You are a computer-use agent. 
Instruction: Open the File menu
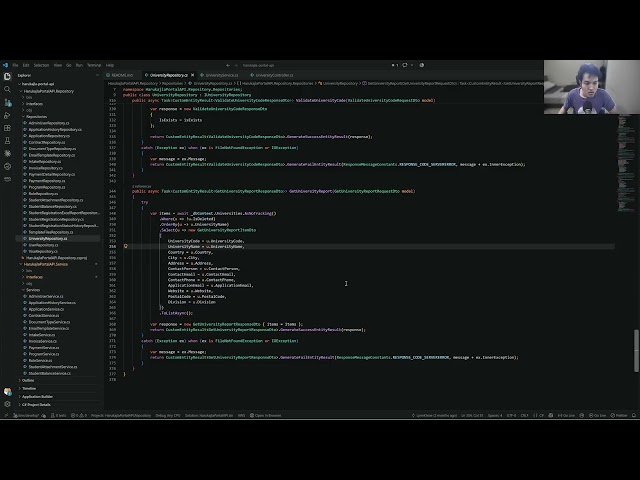point(16,65)
